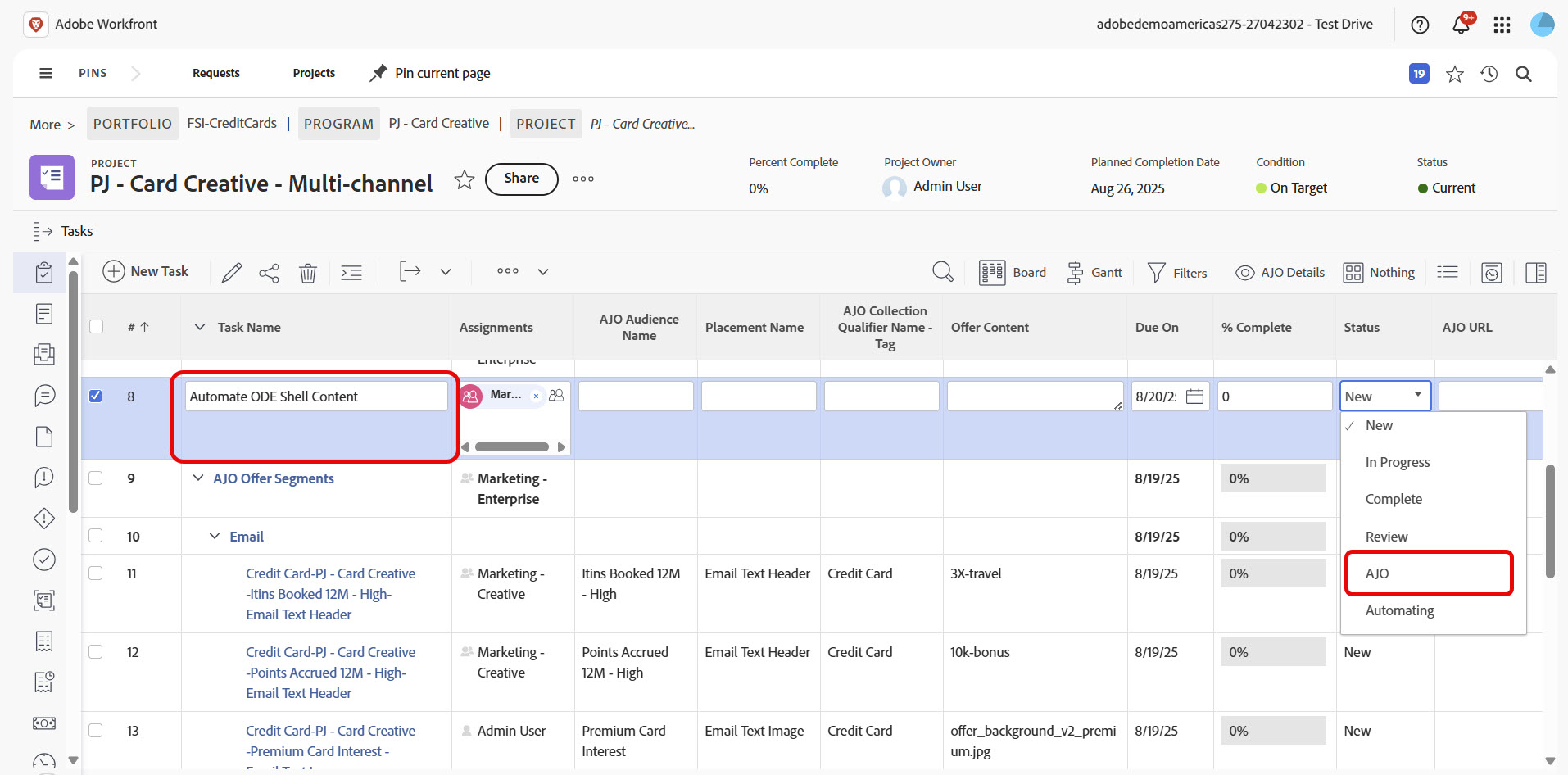Image resolution: width=1568 pixels, height=775 pixels.
Task: Click New Task button
Action: point(146,271)
